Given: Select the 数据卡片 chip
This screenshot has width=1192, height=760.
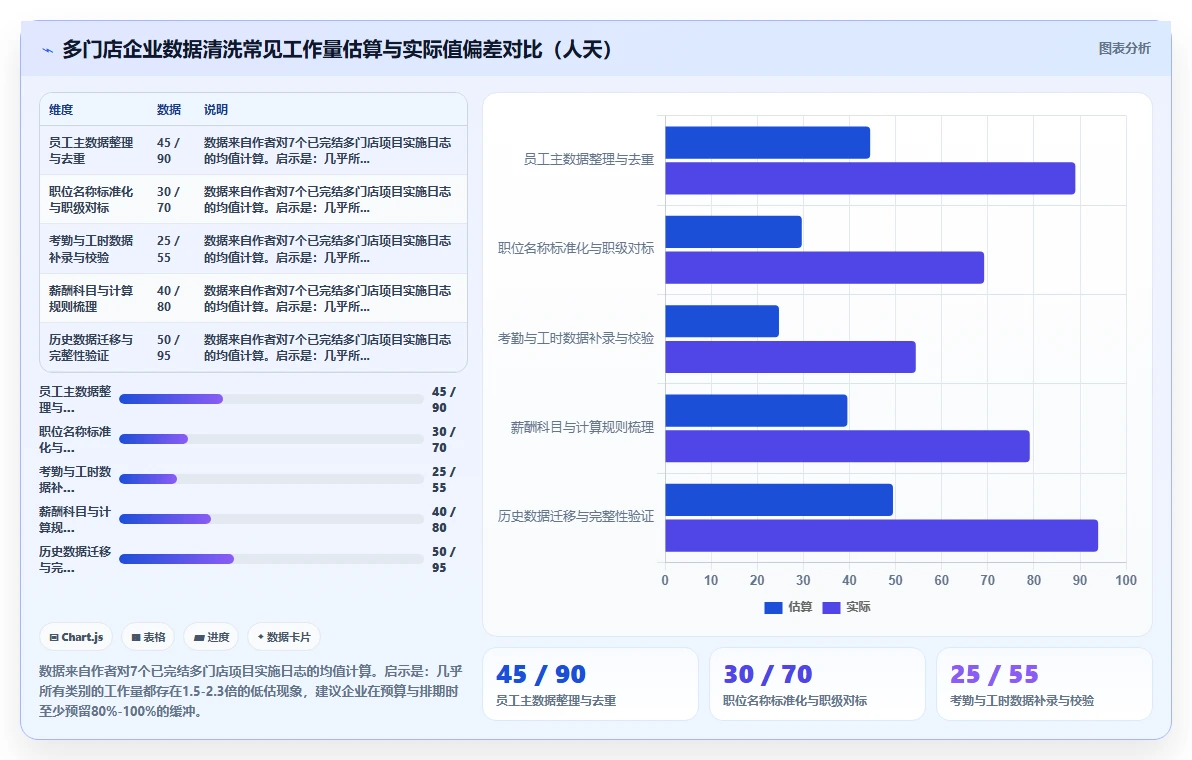Looking at the screenshot, I should [x=284, y=637].
